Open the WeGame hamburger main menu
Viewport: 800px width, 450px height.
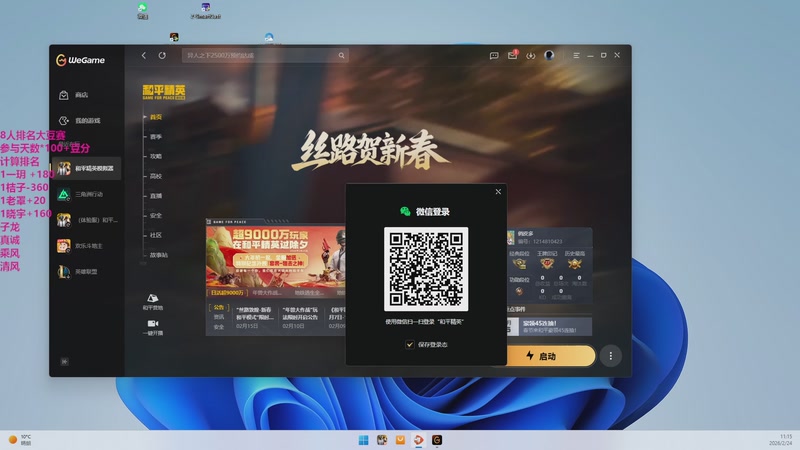pos(576,55)
